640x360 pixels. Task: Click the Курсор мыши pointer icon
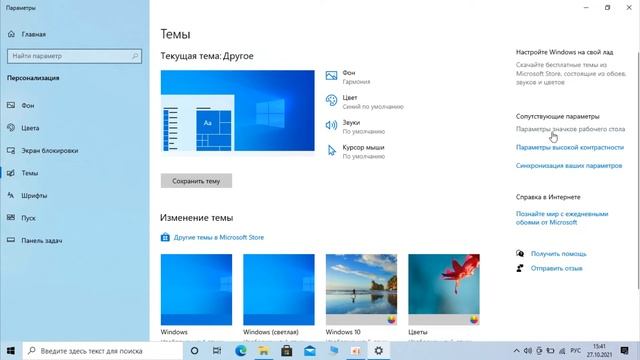pyautogui.click(x=331, y=150)
